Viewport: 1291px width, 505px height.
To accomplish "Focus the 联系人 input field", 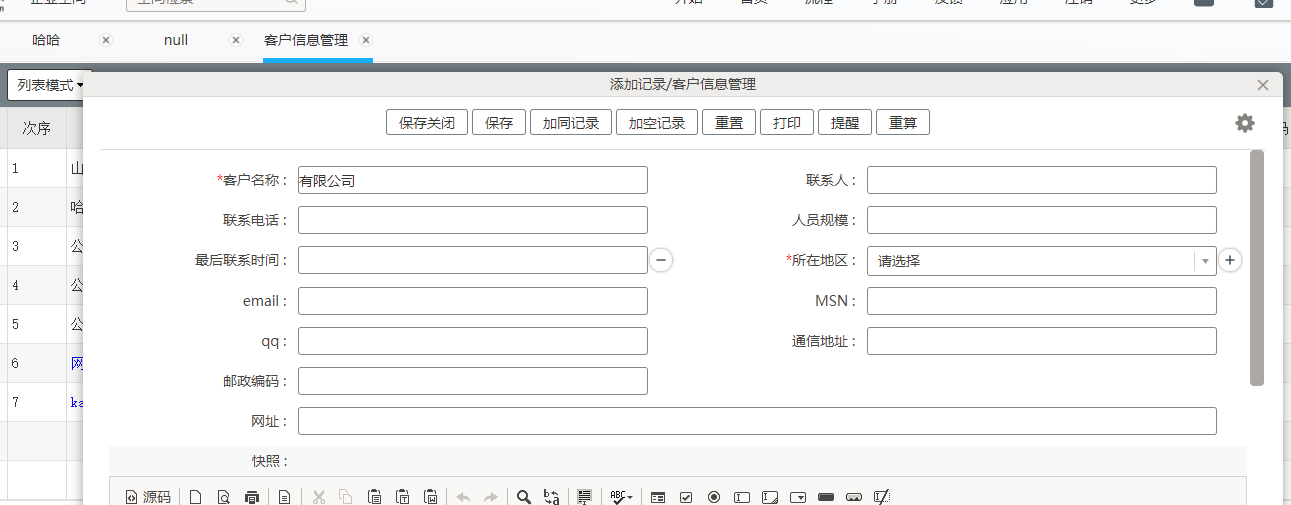I will point(1042,180).
